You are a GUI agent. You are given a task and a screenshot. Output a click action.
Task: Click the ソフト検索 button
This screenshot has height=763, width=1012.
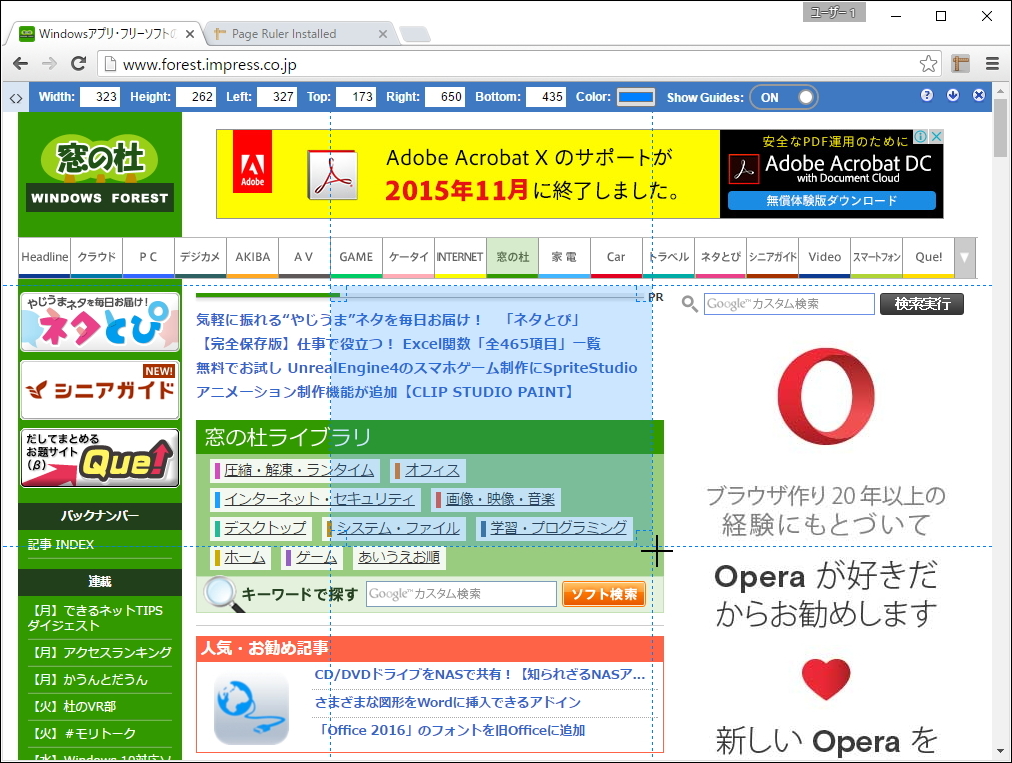point(605,593)
